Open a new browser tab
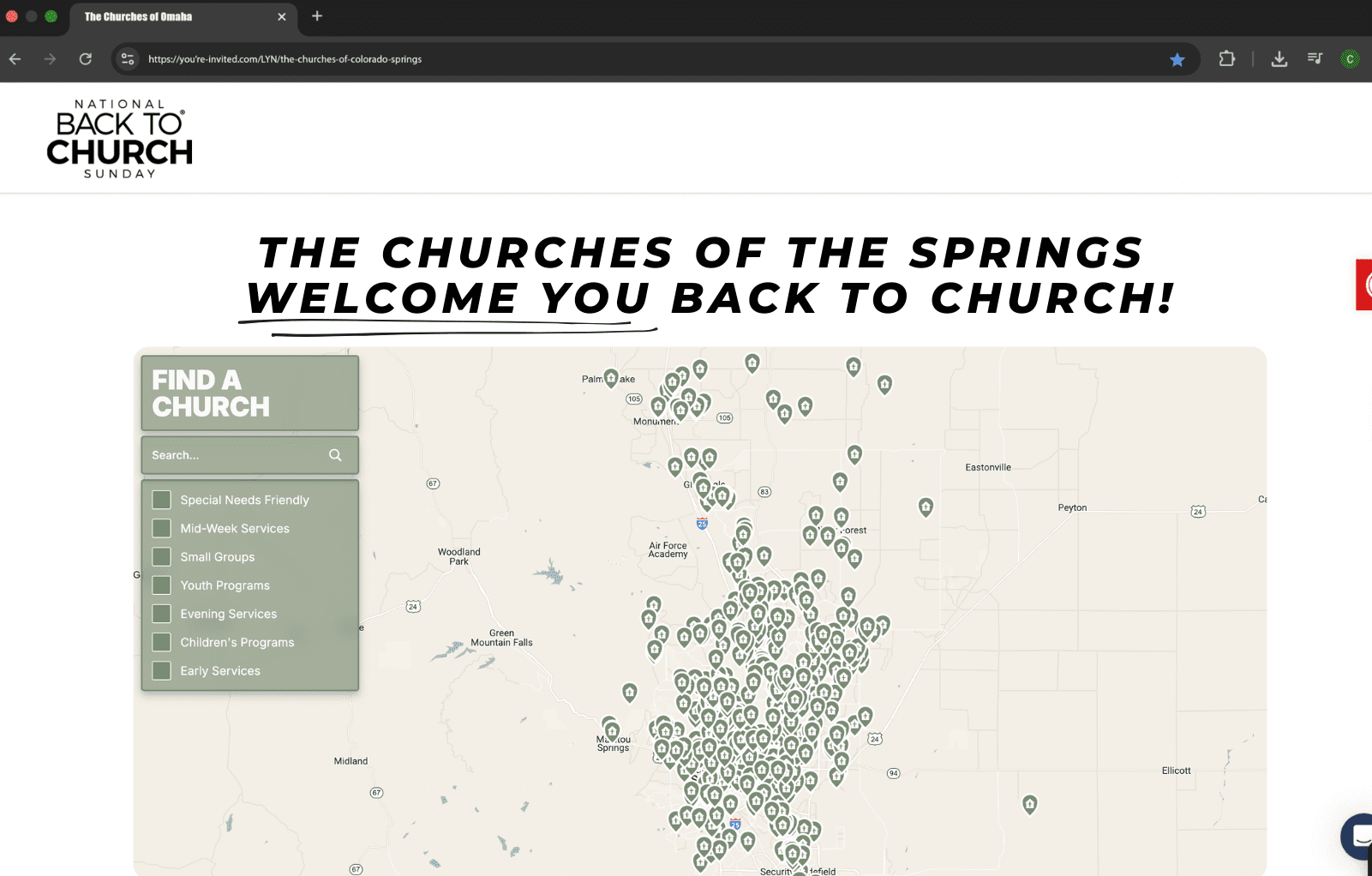Image resolution: width=1372 pixels, height=876 pixels. tap(317, 16)
